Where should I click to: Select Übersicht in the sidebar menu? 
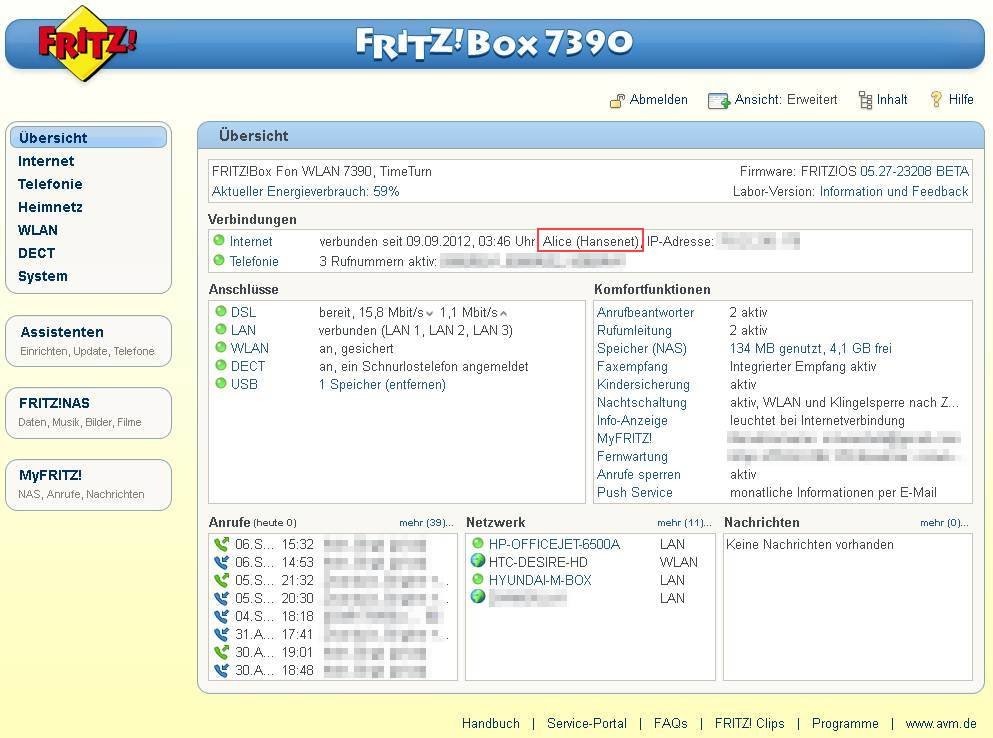89,137
